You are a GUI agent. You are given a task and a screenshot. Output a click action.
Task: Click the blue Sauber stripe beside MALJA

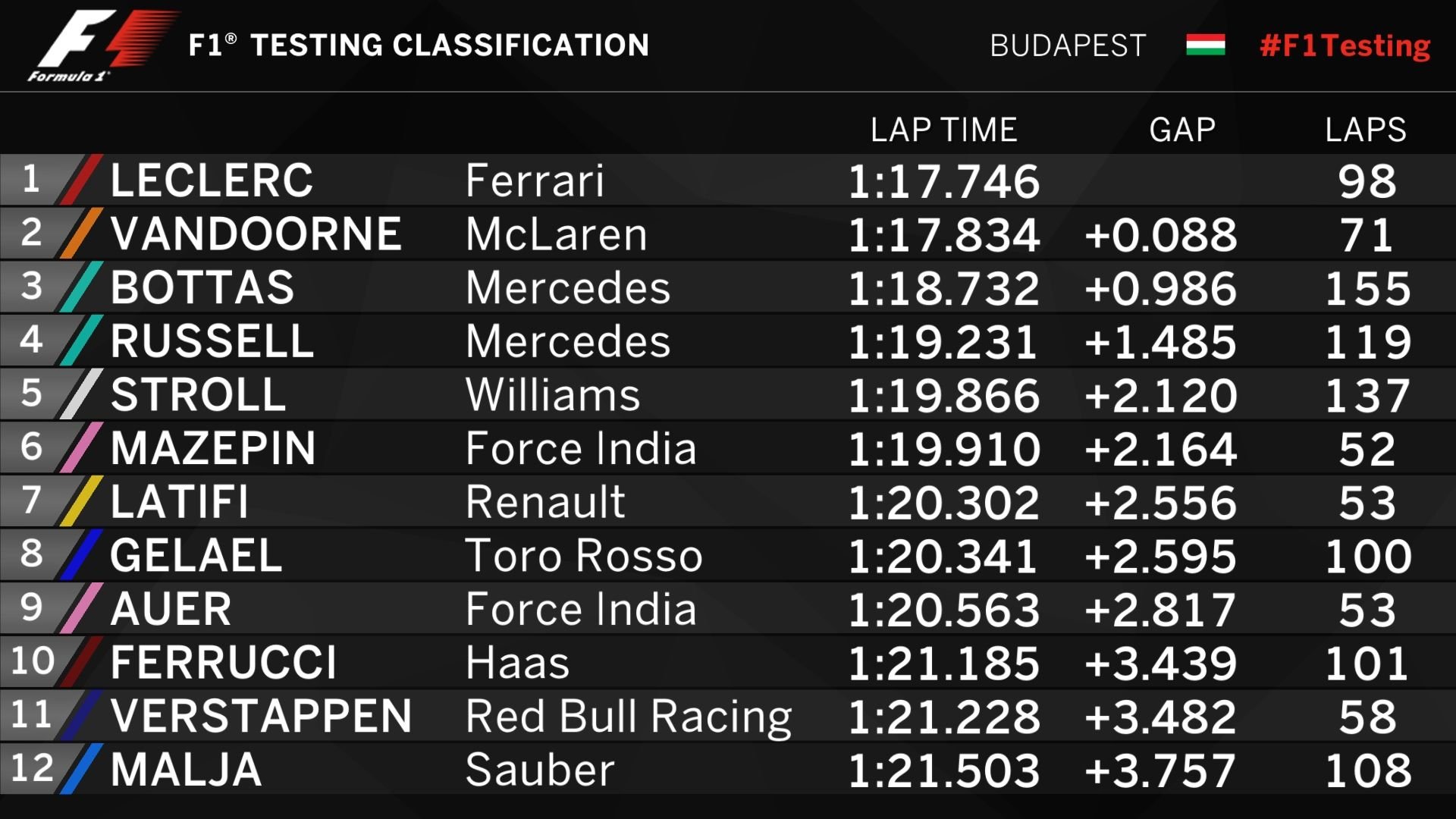[82, 769]
